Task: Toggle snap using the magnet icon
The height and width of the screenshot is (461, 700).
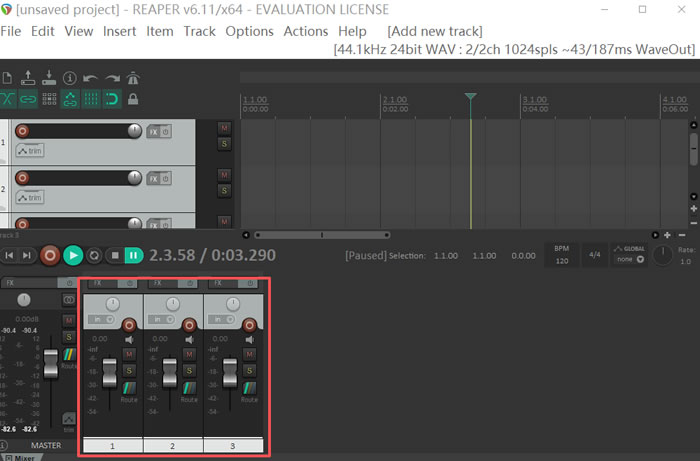Action: point(112,99)
